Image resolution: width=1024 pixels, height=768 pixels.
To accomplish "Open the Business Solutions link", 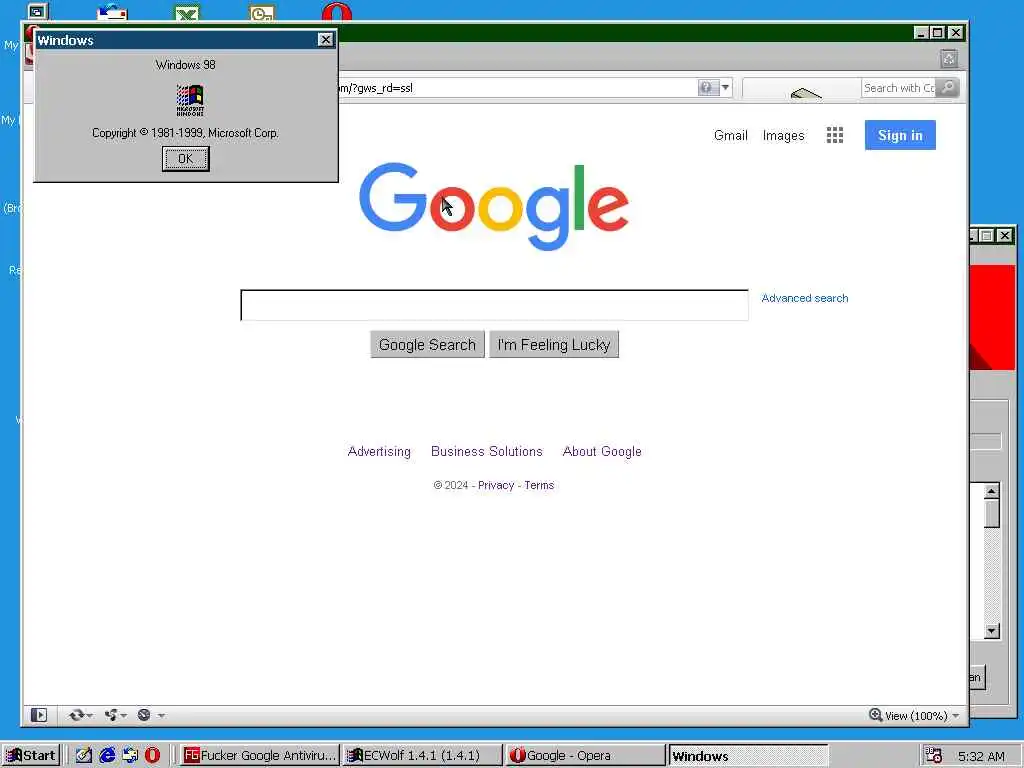I will click(487, 451).
